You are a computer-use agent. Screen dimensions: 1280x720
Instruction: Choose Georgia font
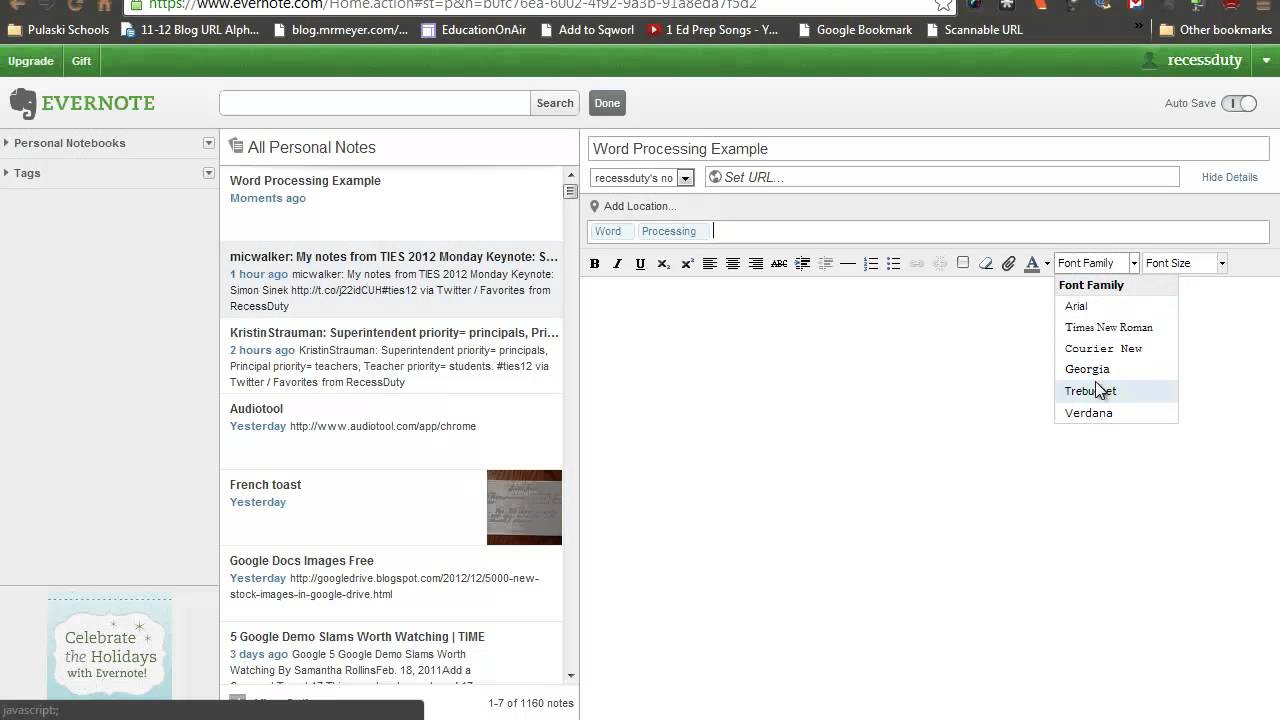(x=1117, y=369)
